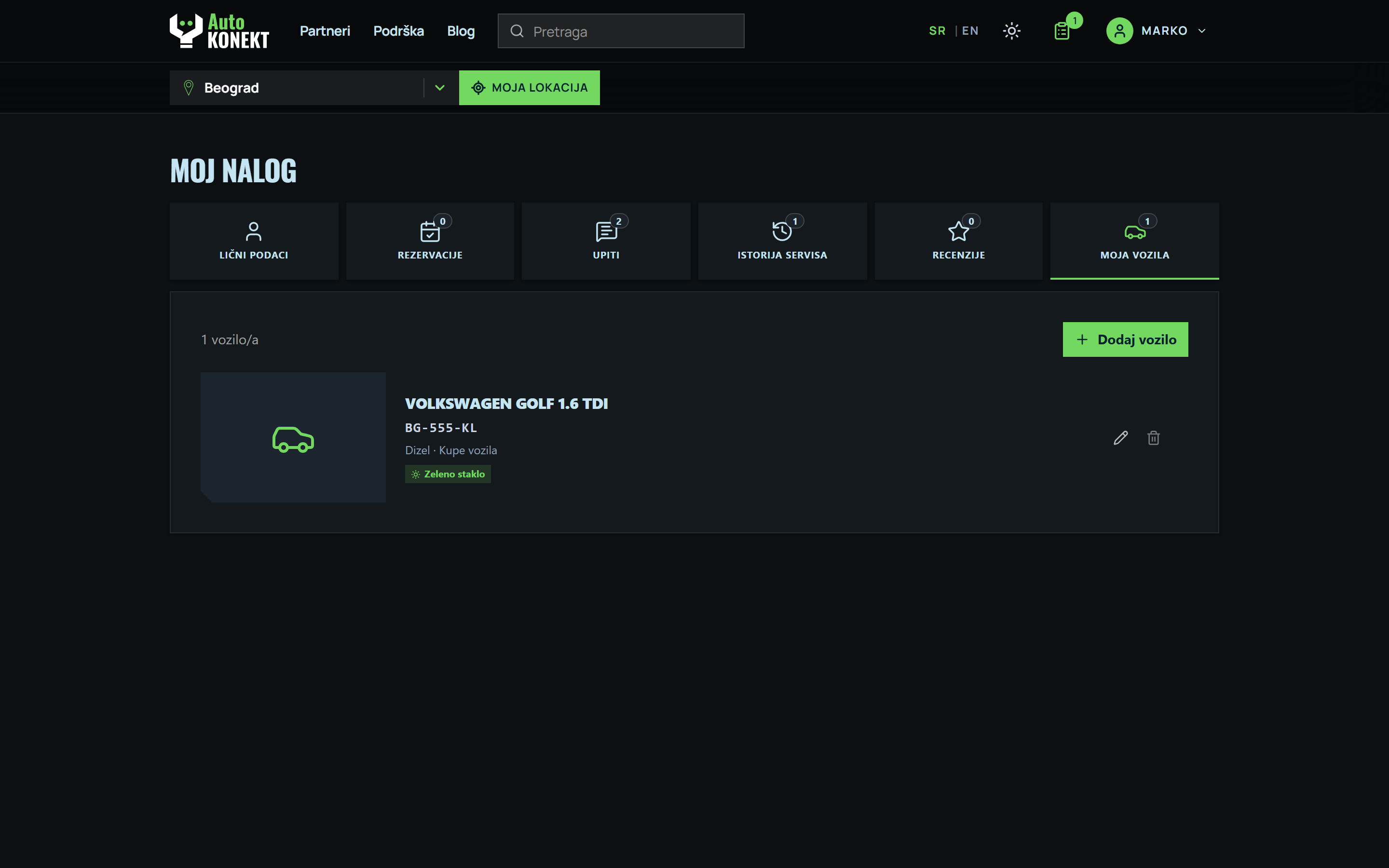Open the Podrška page
The height and width of the screenshot is (868, 1389).
pyautogui.click(x=398, y=31)
